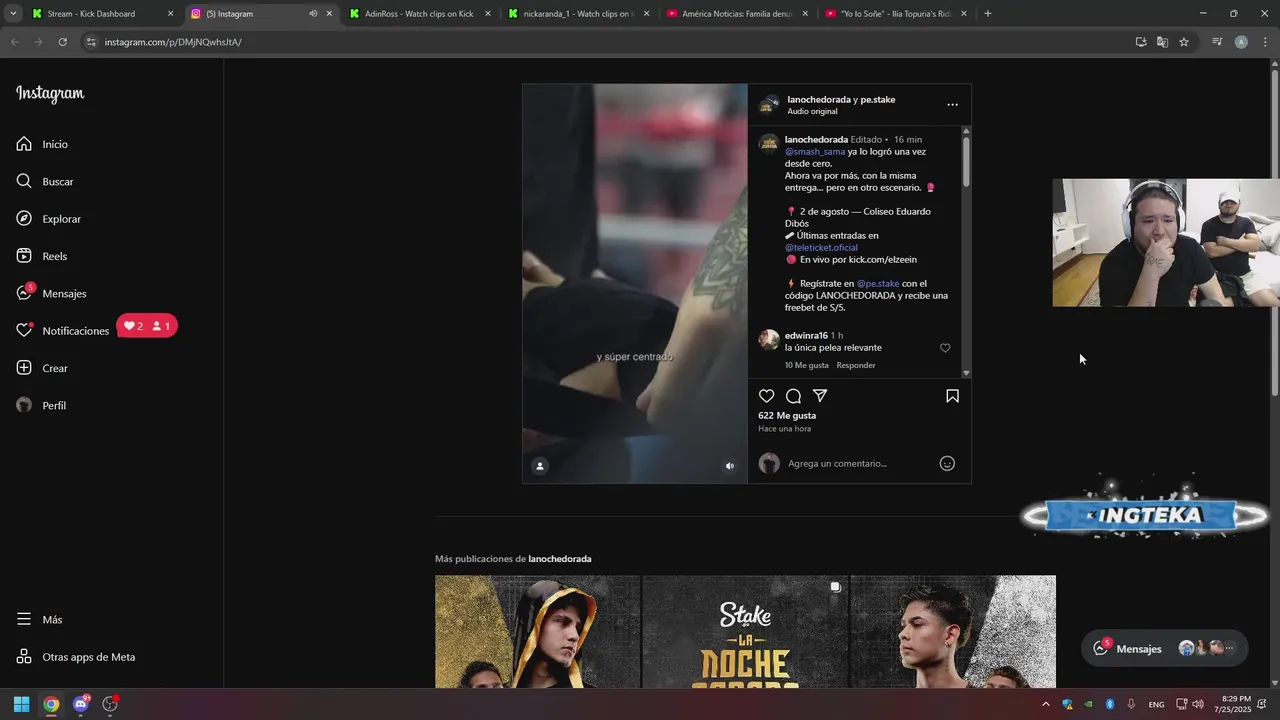This screenshot has width=1280, height=720.
Task: Click lanochedorada in Más publicaciones heading
Action: pyautogui.click(x=560, y=559)
